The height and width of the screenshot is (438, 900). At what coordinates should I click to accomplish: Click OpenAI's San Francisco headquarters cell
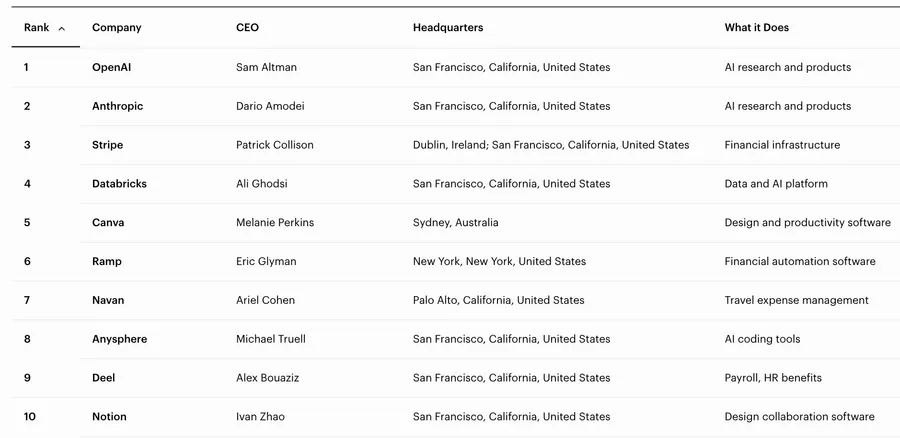pyautogui.click(x=511, y=67)
